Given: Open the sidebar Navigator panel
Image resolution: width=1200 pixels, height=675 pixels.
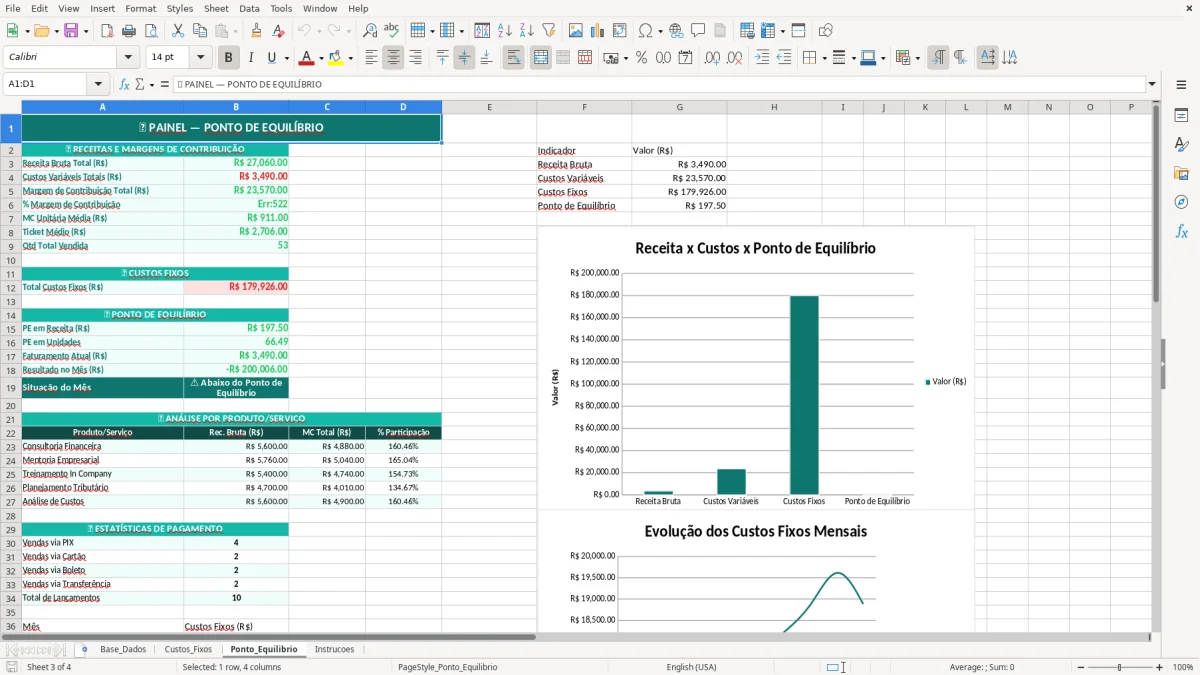Looking at the screenshot, I should [1181, 202].
